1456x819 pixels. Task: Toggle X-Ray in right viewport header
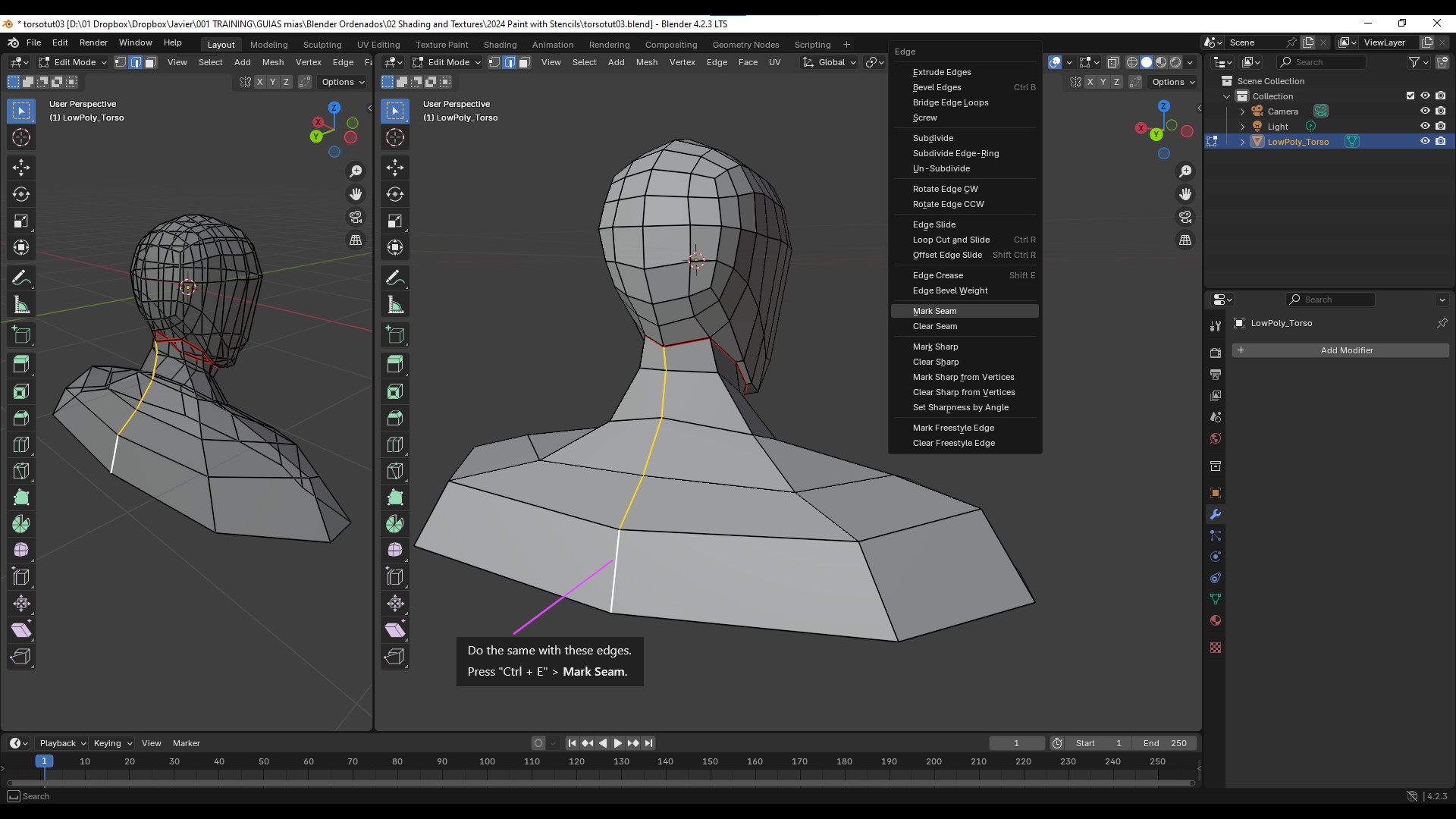click(1112, 62)
